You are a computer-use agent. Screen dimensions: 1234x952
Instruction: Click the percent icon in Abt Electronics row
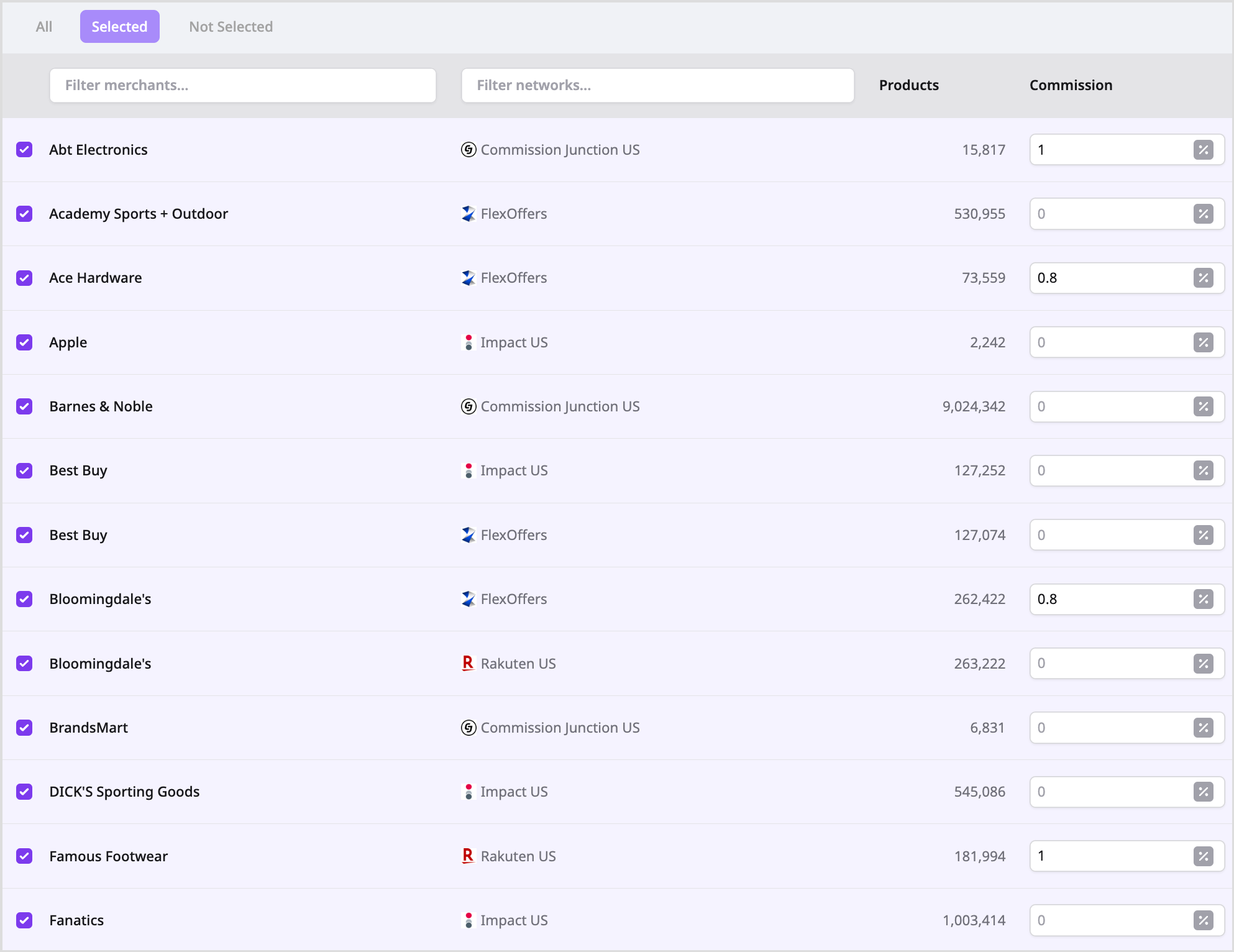click(x=1203, y=150)
